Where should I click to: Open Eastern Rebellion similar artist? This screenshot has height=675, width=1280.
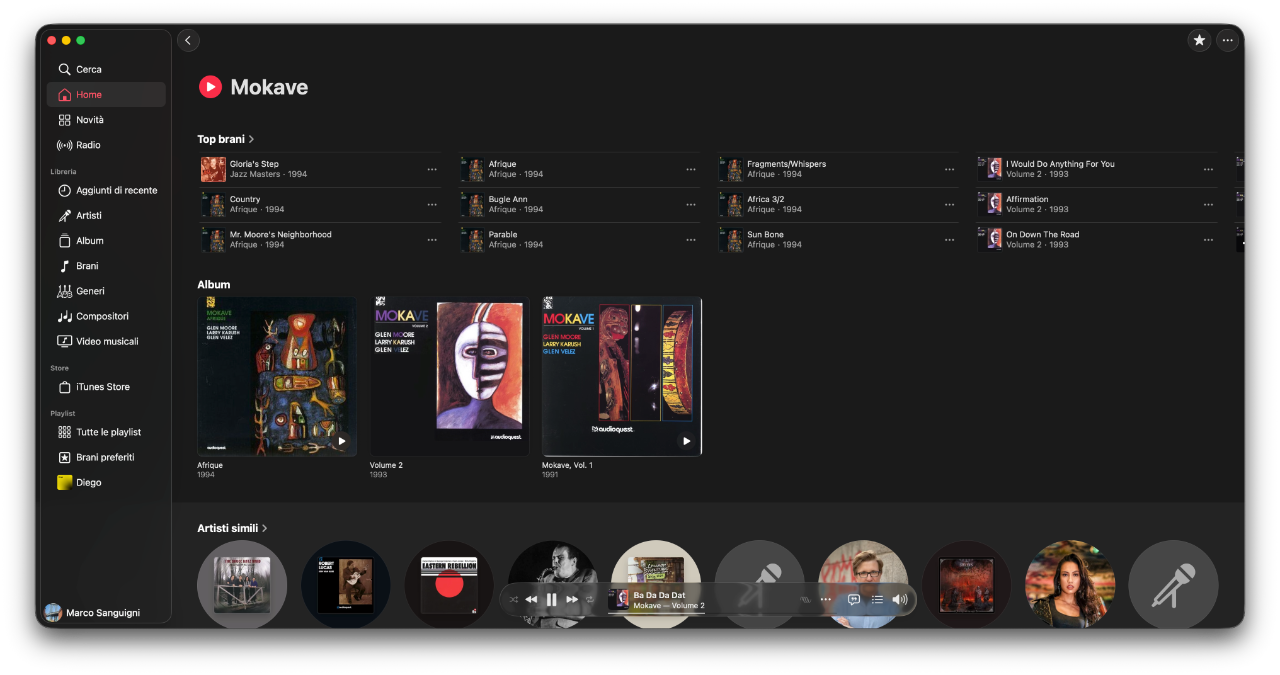tap(449, 585)
